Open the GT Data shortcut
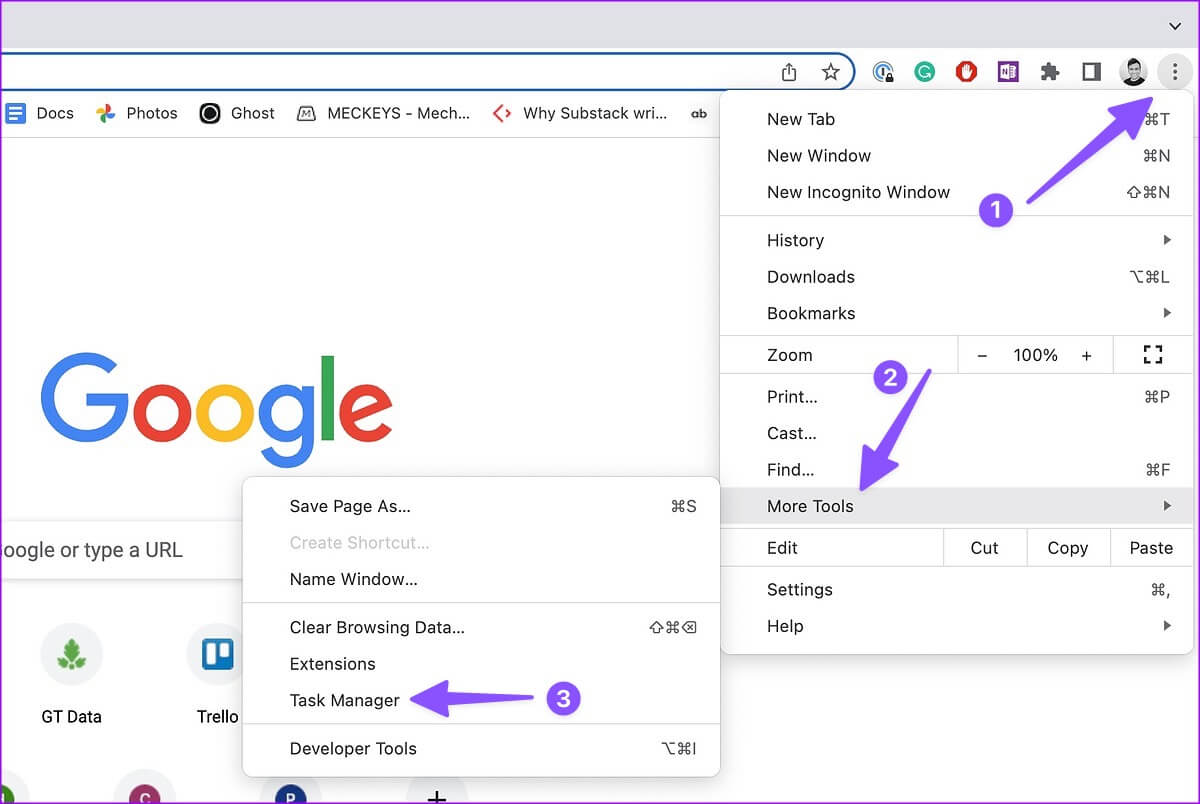This screenshot has width=1200, height=804. [71, 675]
